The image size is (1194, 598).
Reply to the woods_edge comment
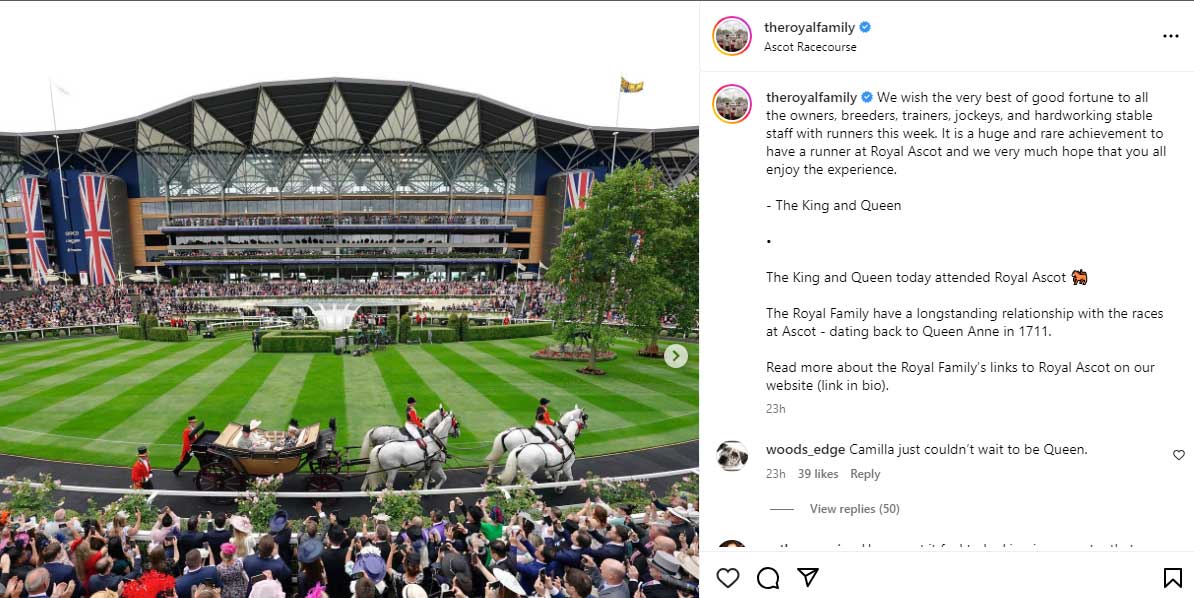[865, 474]
